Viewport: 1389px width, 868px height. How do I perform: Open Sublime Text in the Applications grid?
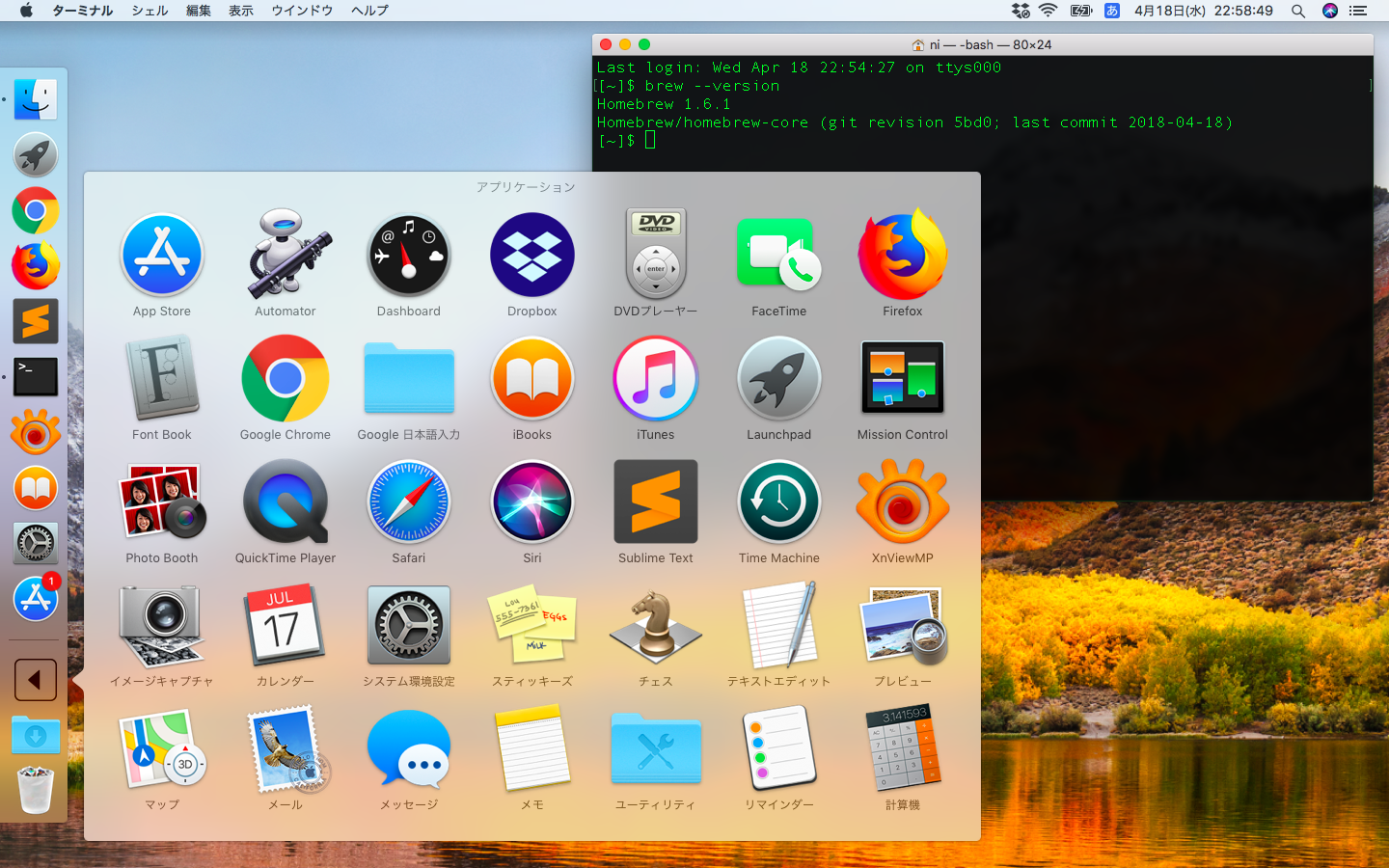[x=655, y=502]
